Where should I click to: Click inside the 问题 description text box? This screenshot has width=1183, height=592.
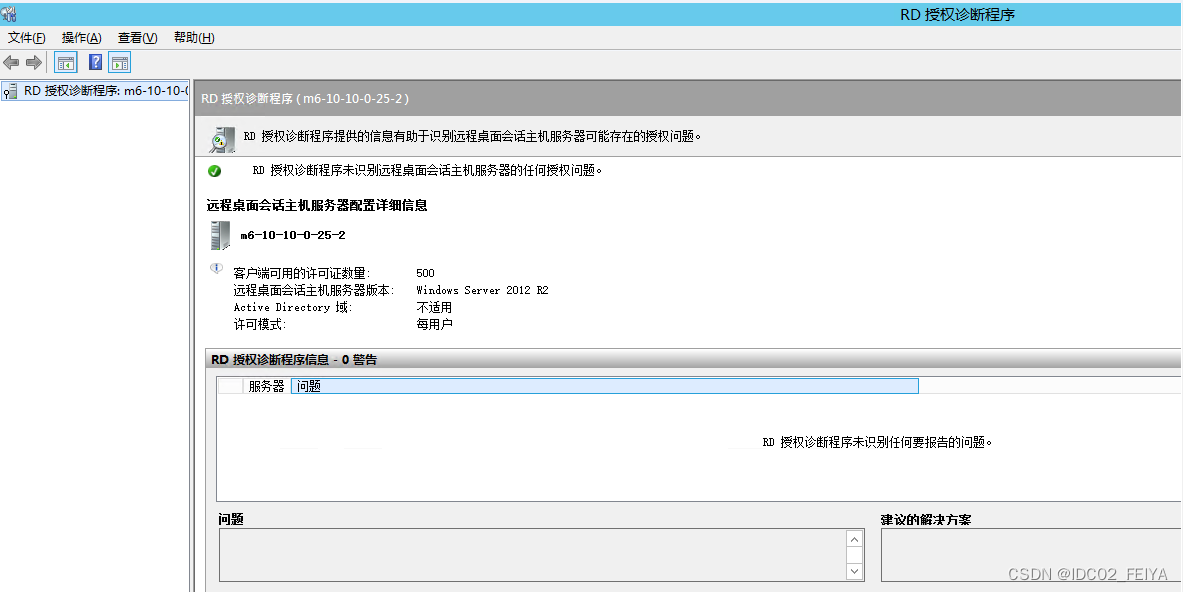[532, 555]
